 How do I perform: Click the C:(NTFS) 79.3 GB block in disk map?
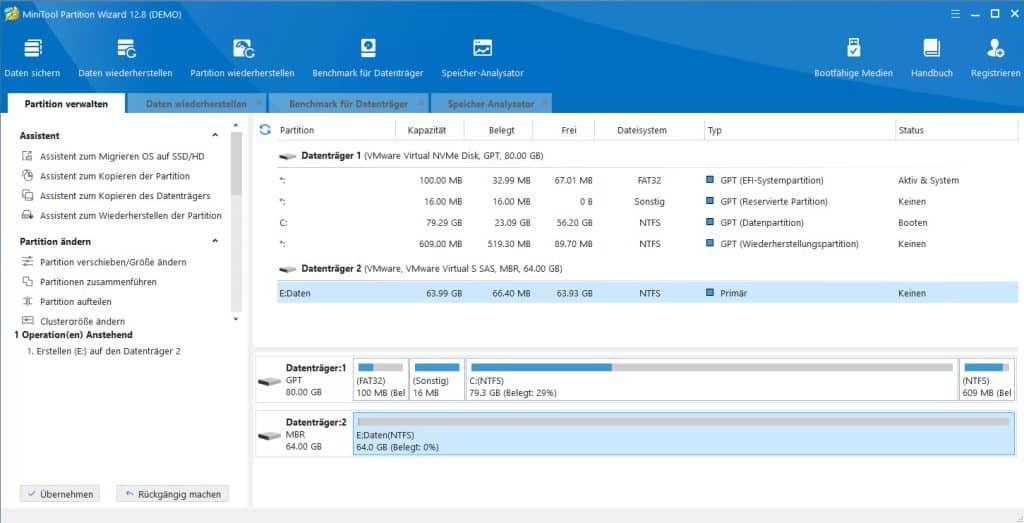click(x=712, y=379)
